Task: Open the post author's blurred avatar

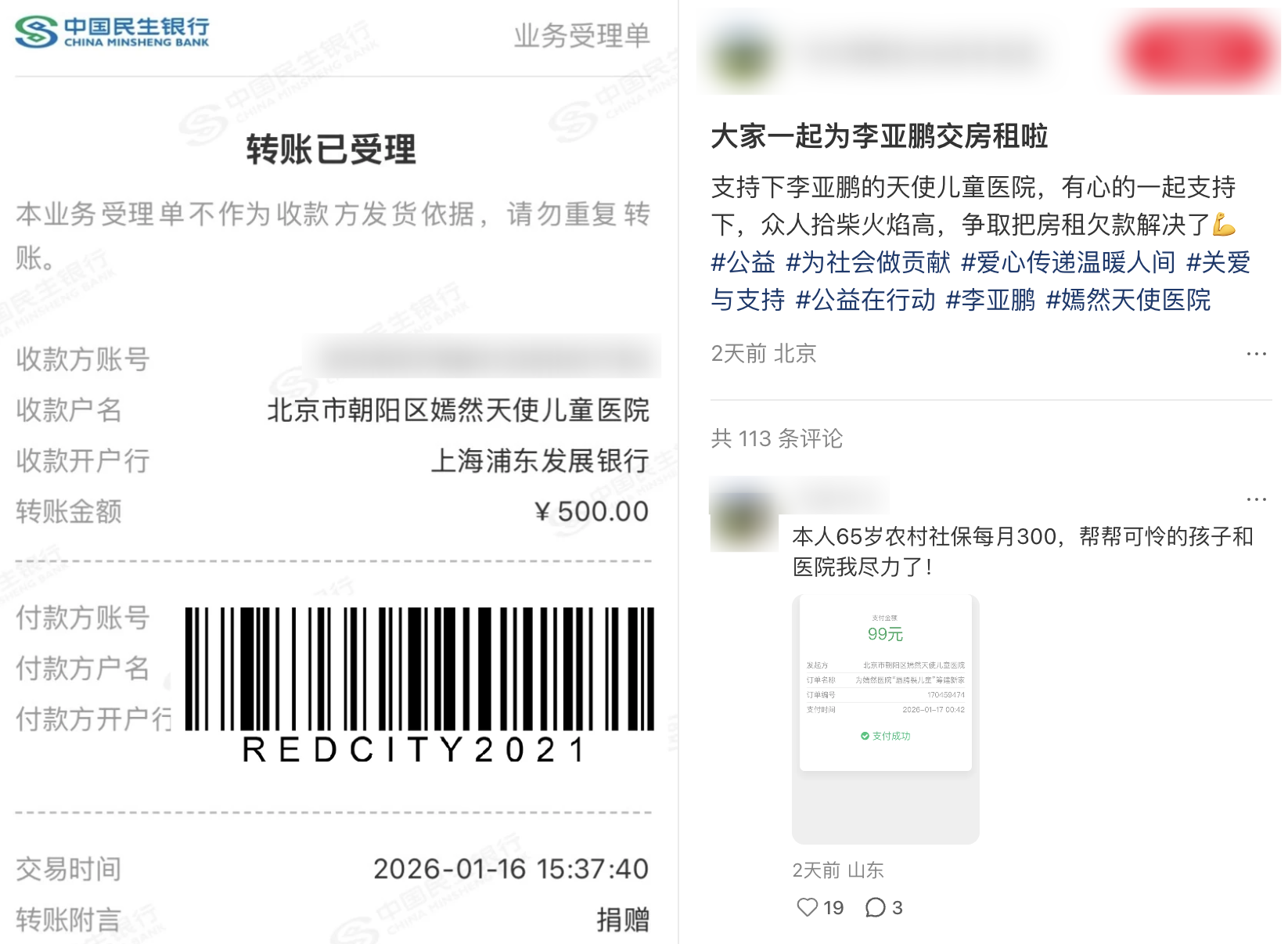Action: point(739,53)
